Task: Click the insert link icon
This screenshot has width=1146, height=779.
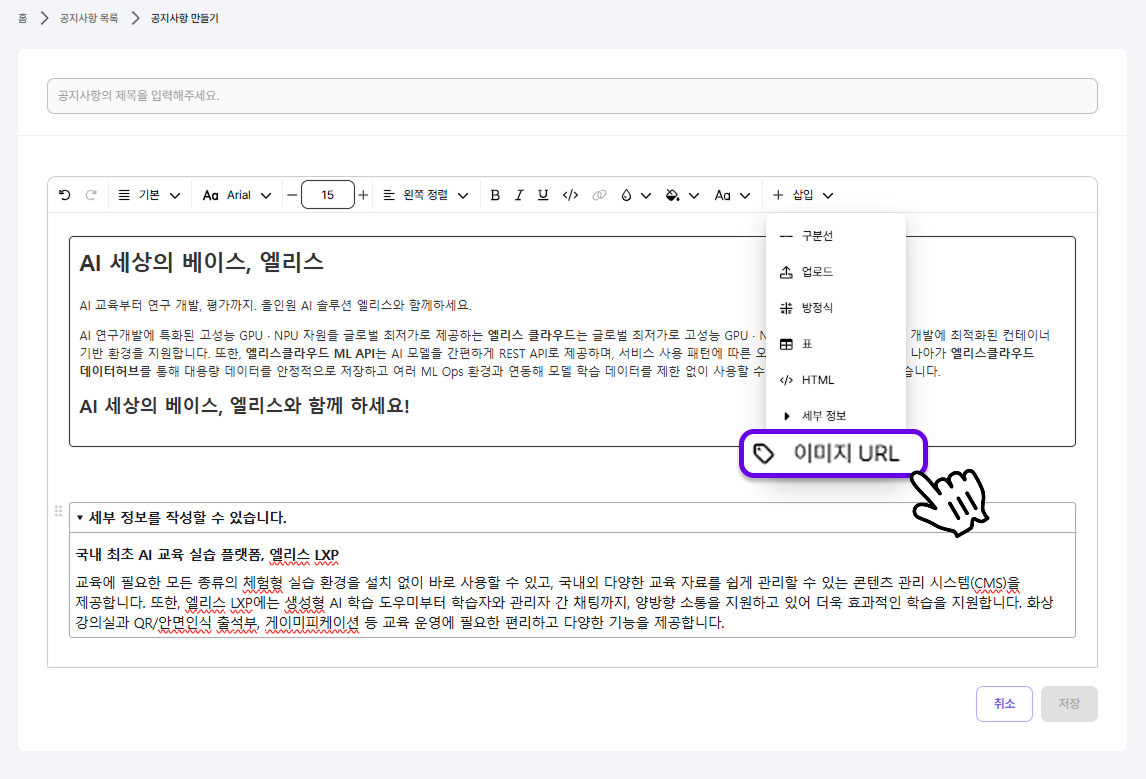Action: [x=599, y=195]
